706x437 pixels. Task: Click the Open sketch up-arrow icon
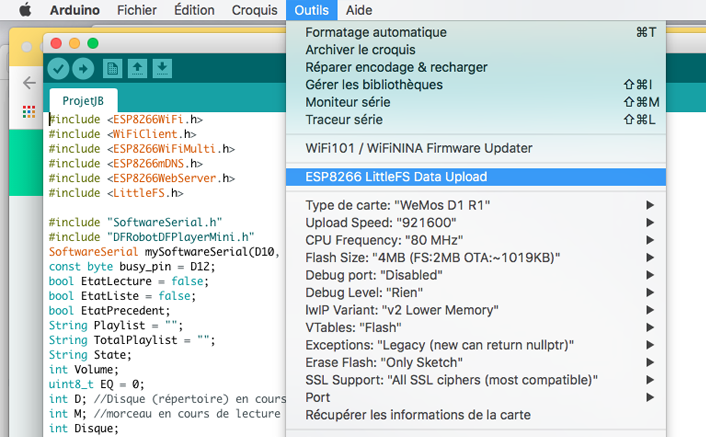click(137, 69)
